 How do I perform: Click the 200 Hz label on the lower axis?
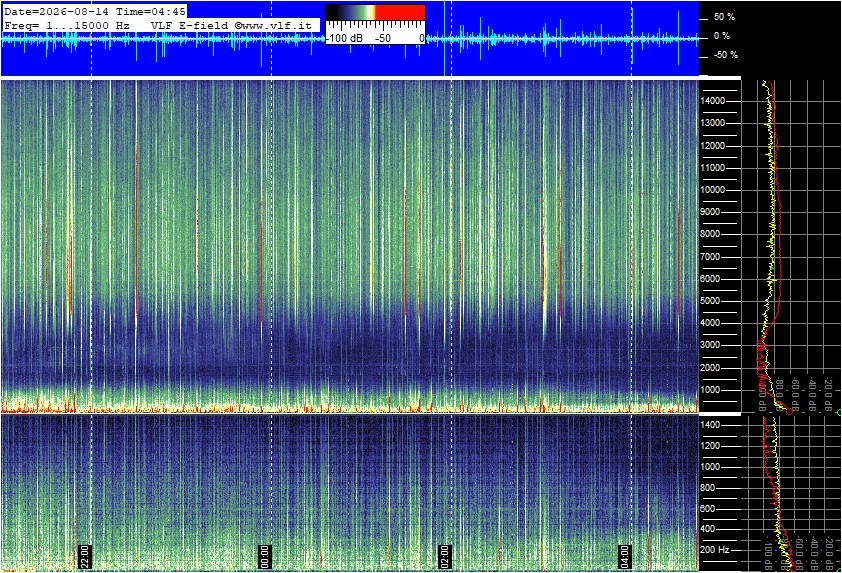(x=715, y=550)
